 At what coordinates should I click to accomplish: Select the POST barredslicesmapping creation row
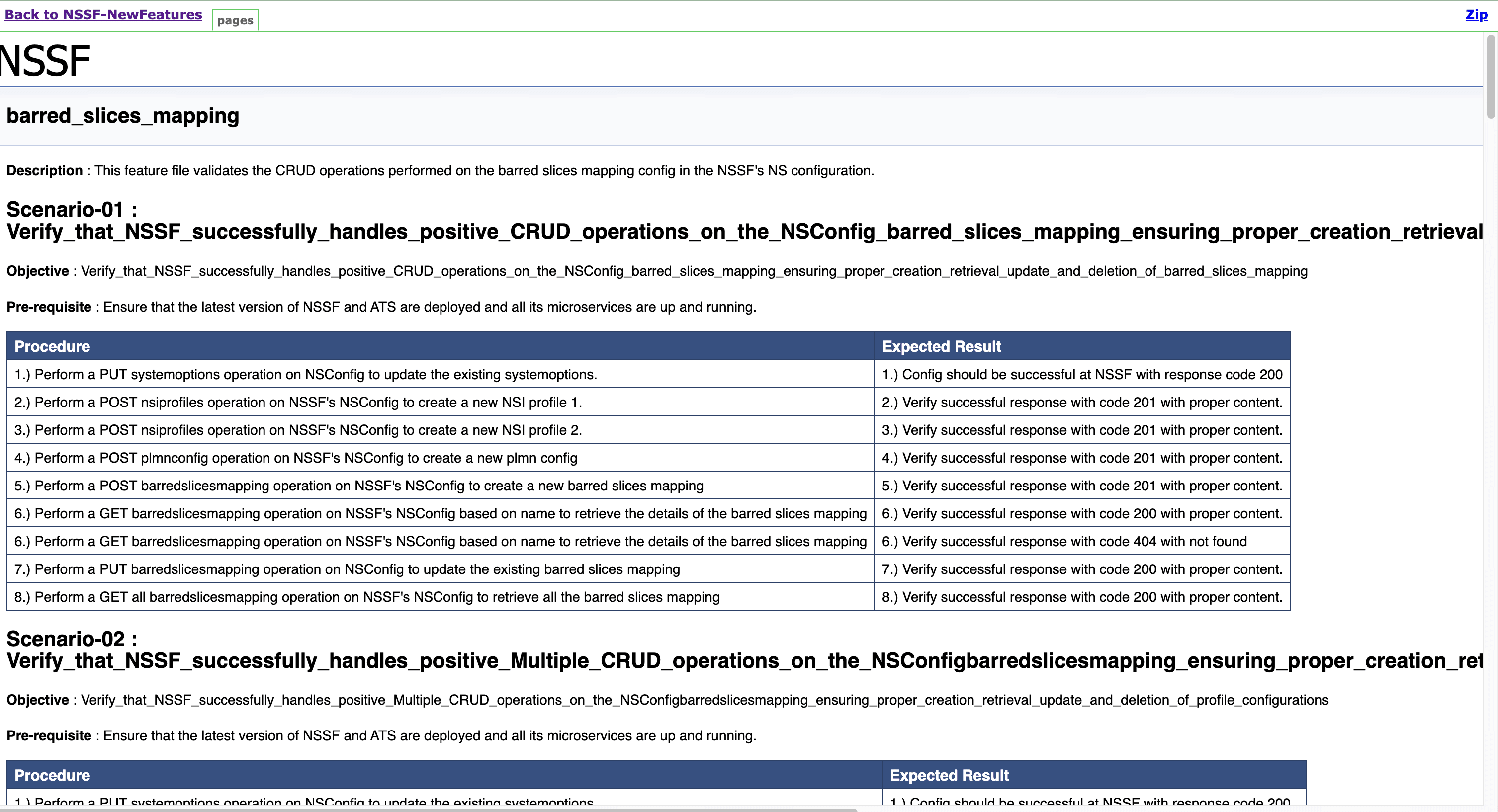358,486
